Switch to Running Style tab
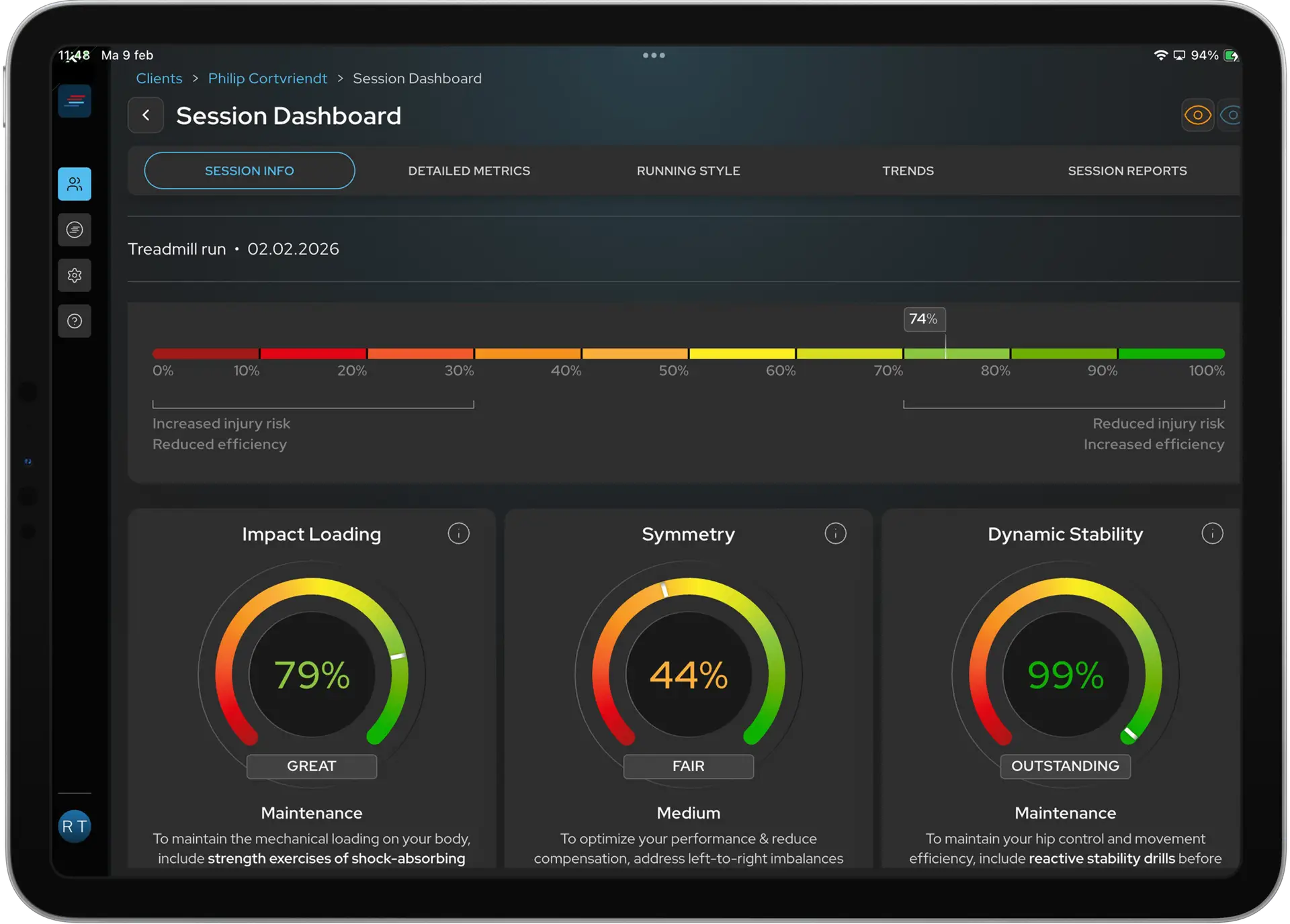Screen dimensions: 1290x924 (x=688, y=171)
